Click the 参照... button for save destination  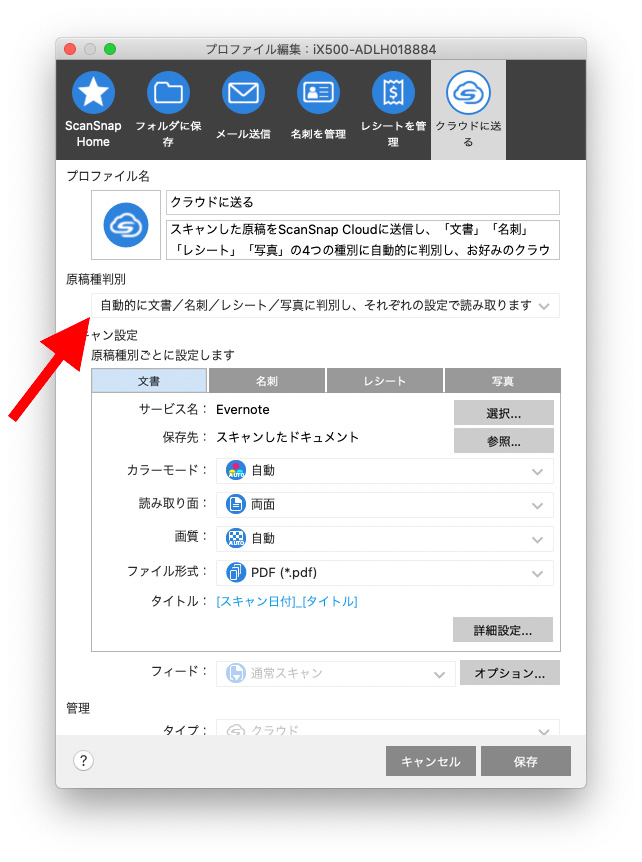[x=503, y=441]
